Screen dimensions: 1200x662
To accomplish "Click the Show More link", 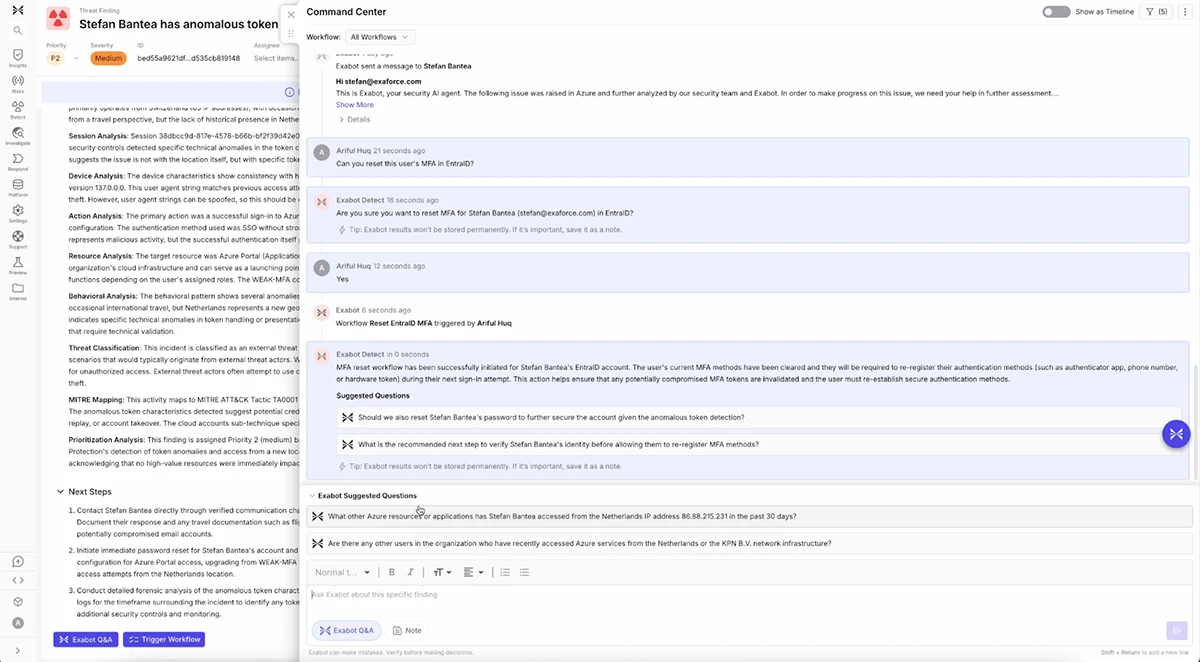I will tap(354, 105).
